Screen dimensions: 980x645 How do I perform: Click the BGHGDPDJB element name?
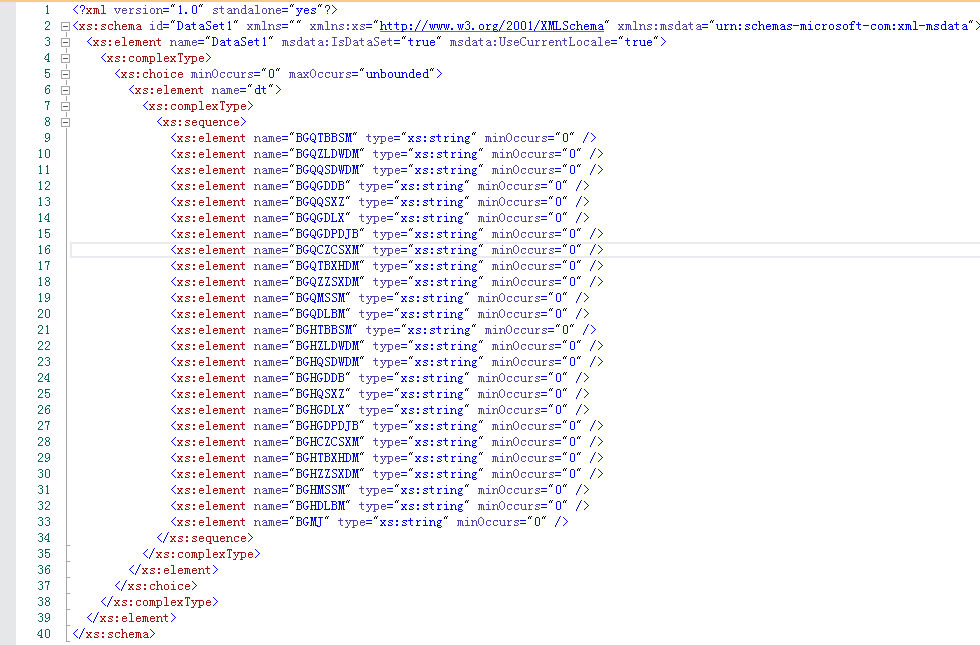(328, 426)
